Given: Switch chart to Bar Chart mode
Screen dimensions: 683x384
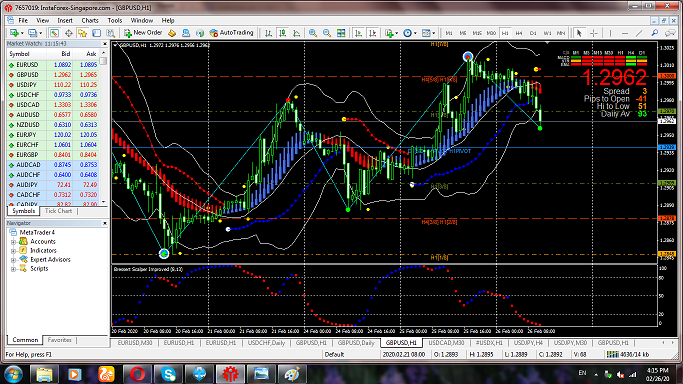Looking at the screenshot, I should pos(268,33).
